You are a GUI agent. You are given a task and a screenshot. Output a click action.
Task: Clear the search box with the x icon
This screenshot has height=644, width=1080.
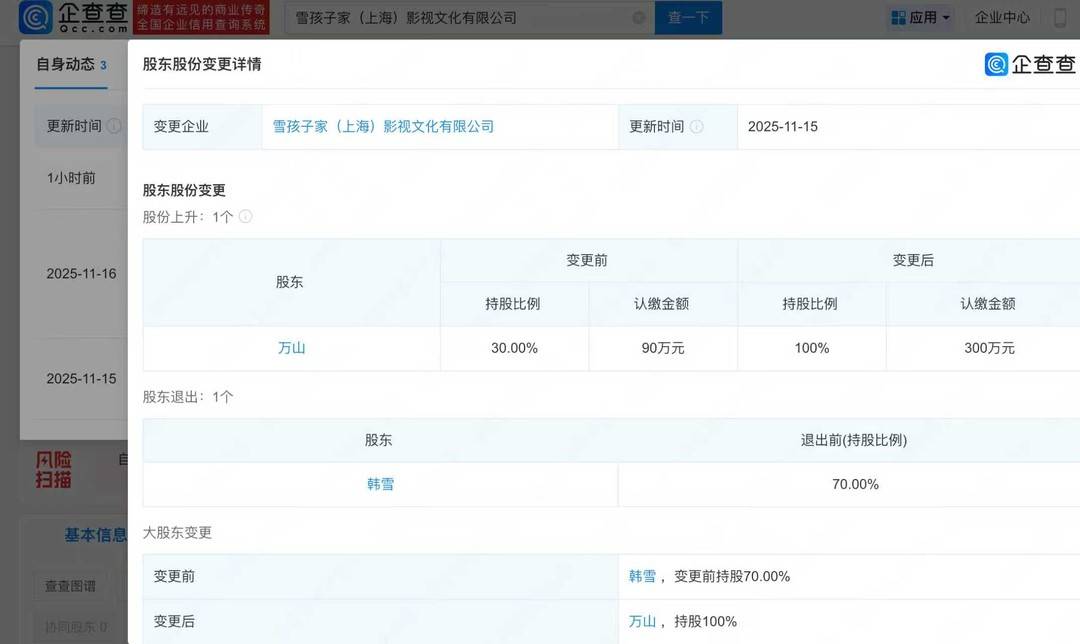[638, 17]
